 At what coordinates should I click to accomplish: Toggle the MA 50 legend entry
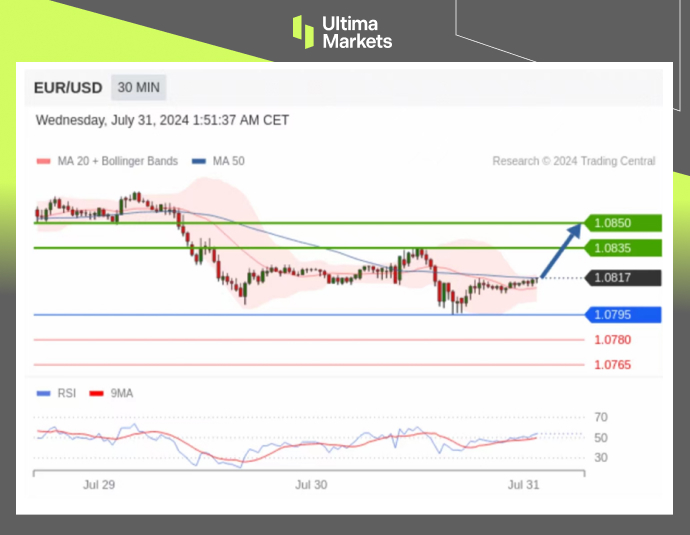click(224, 161)
